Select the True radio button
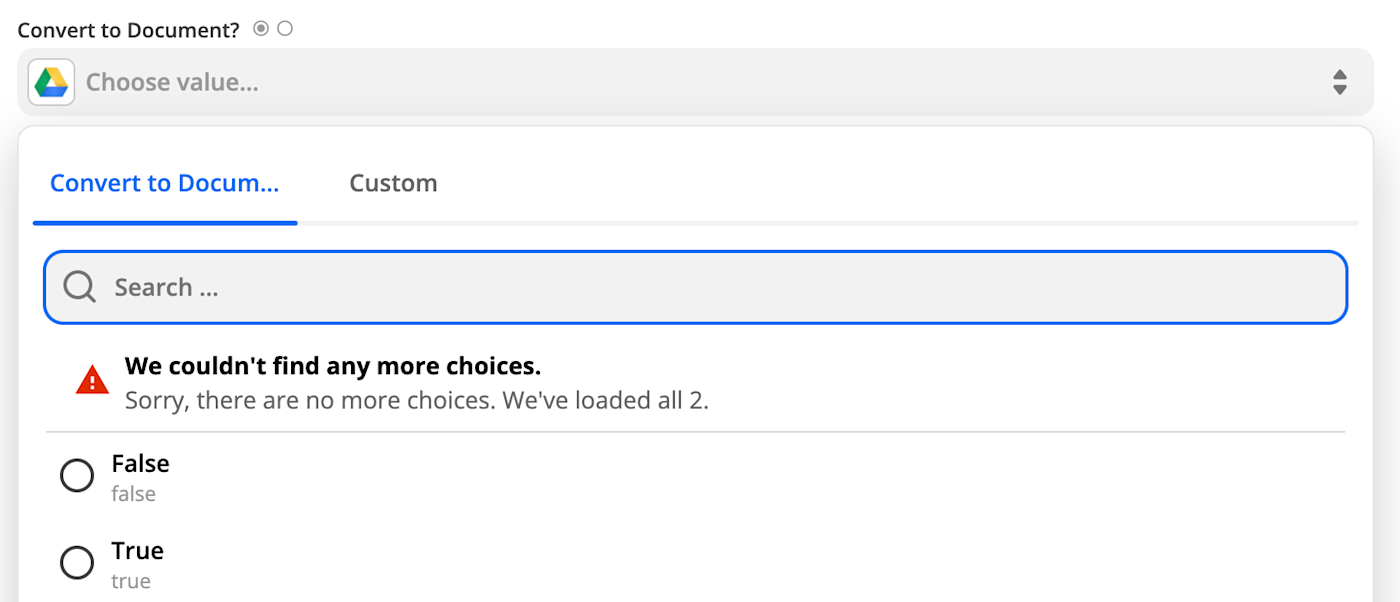Screen dimensions: 1400x602 coord(77,563)
